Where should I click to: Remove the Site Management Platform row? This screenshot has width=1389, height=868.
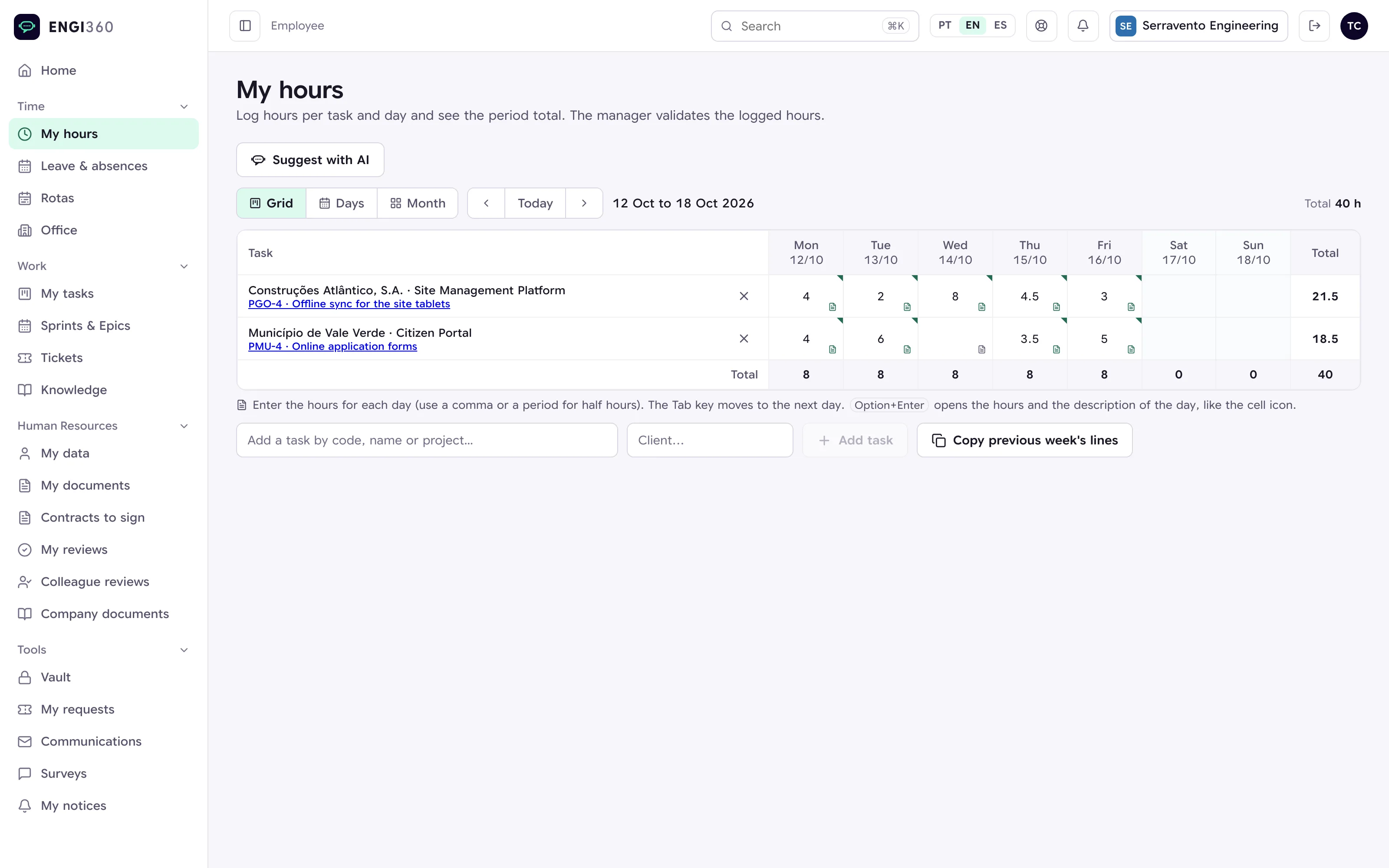(744, 296)
